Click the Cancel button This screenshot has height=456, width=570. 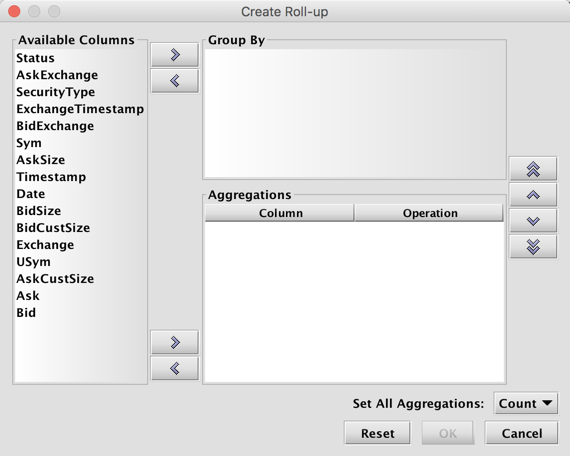pyautogui.click(x=522, y=433)
